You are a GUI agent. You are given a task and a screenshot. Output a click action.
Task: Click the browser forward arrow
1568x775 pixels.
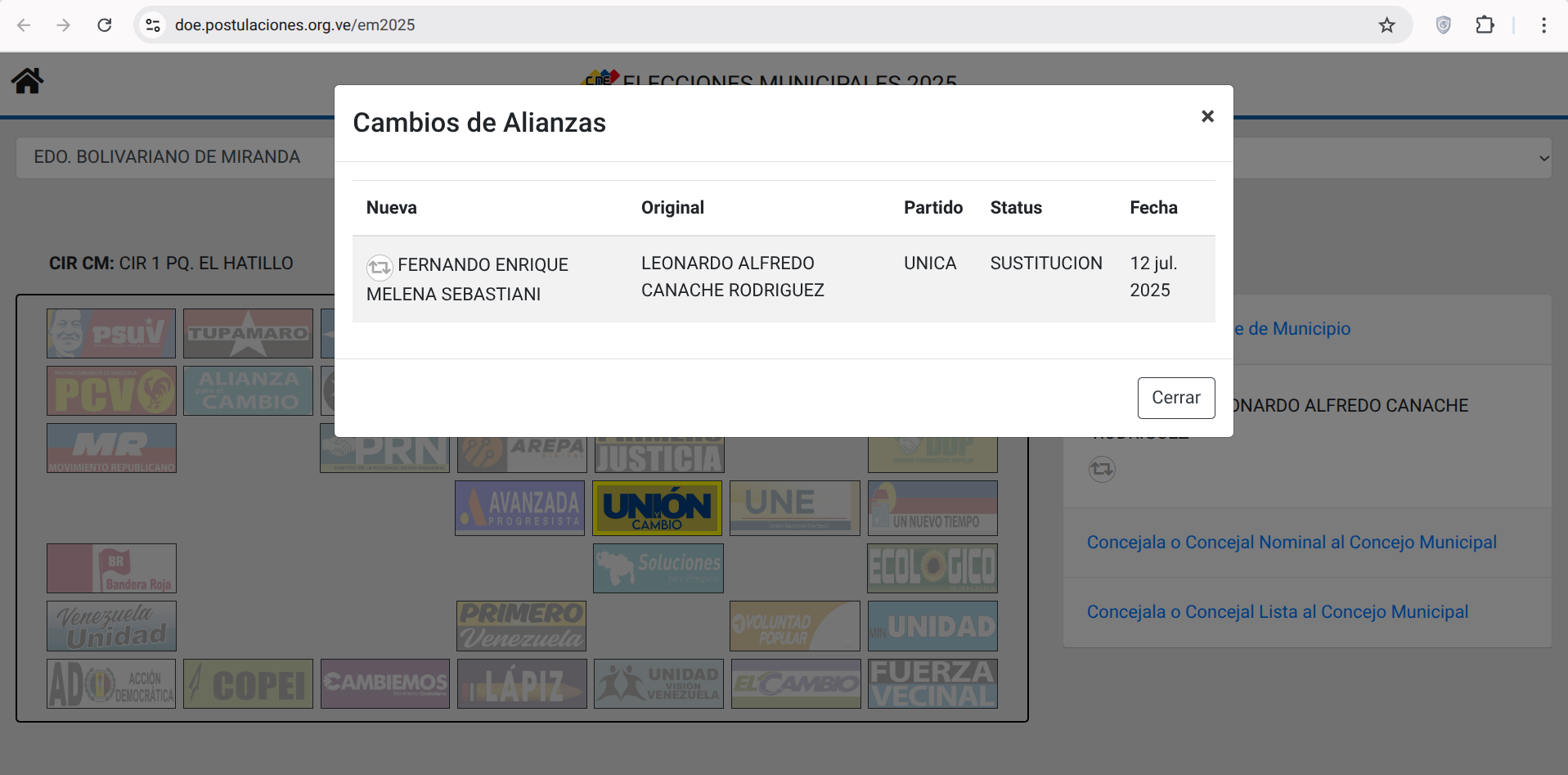(64, 25)
